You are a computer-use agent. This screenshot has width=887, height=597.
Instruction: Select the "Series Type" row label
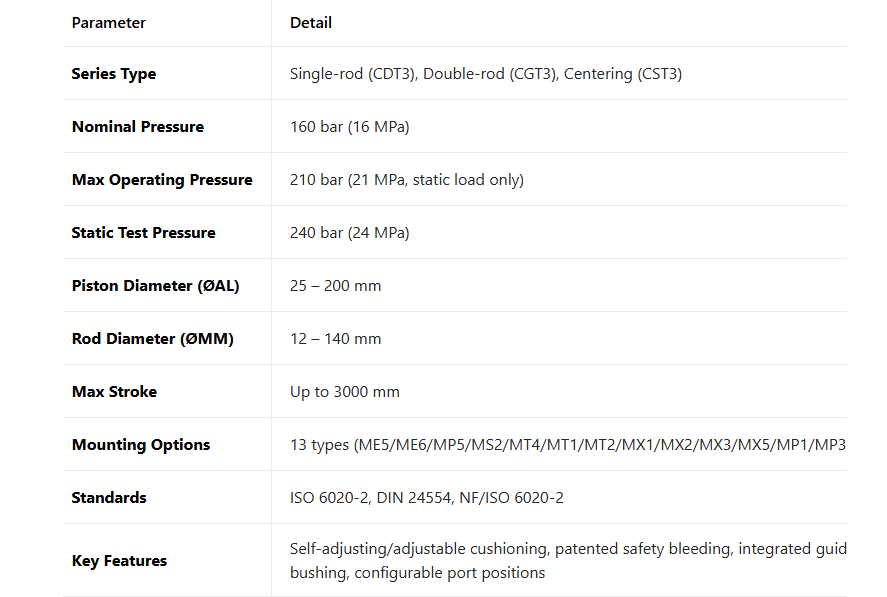114,74
